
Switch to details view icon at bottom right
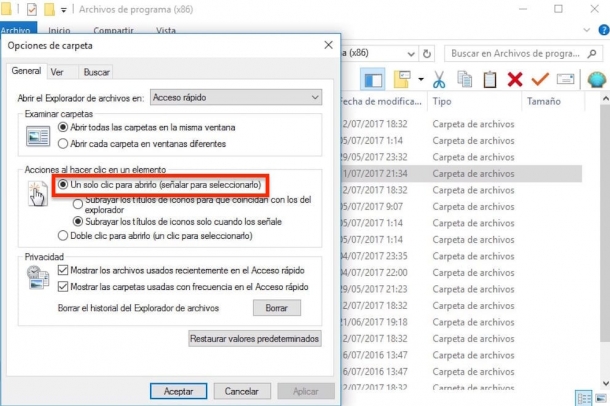(584, 398)
